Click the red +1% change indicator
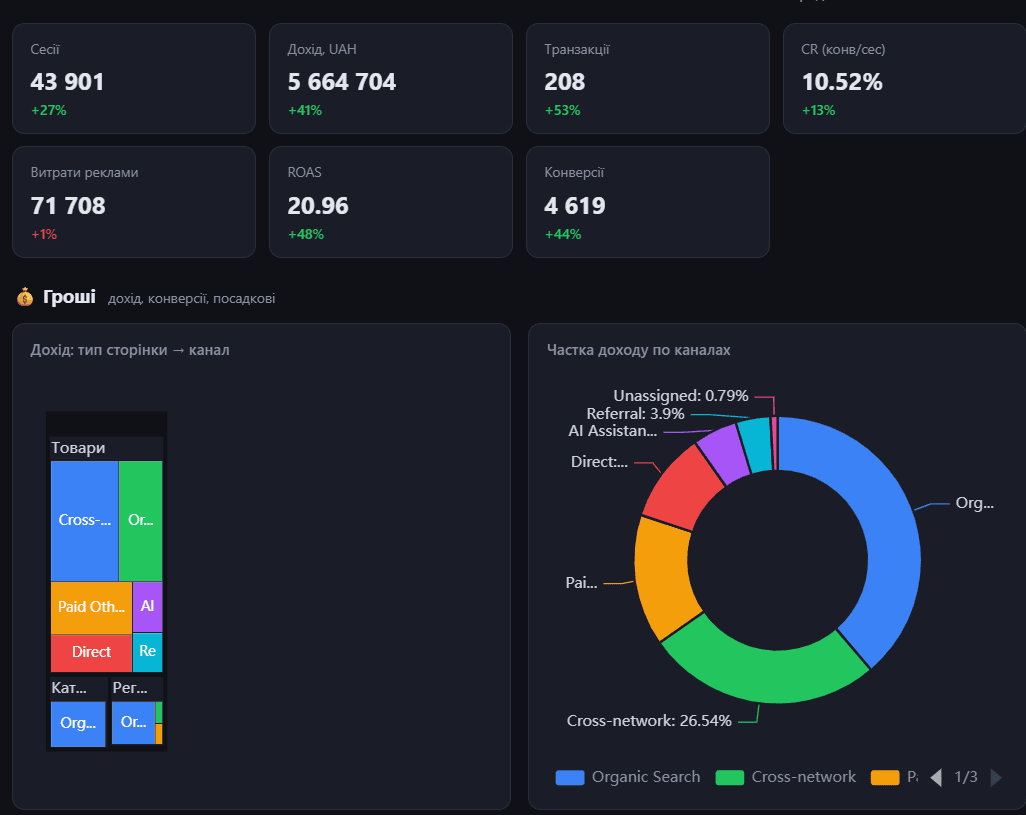Image resolution: width=1026 pixels, height=815 pixels. click(x=44, y=234)
